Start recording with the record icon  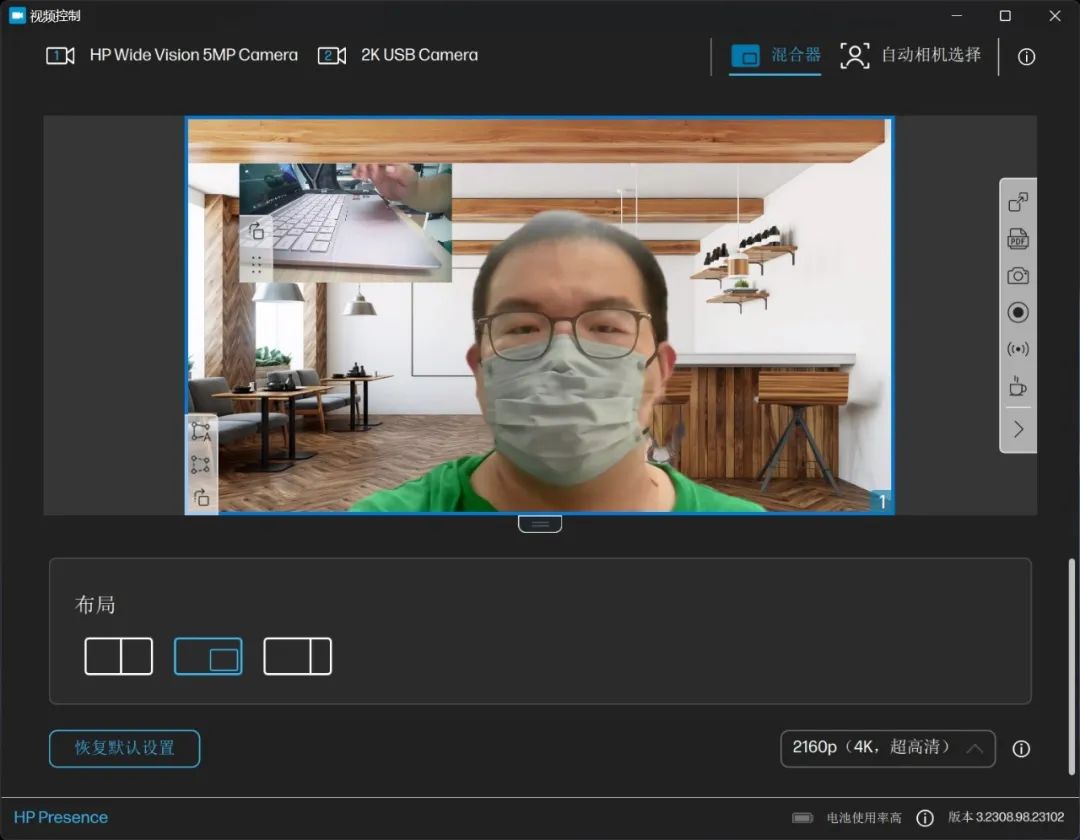[x=1018, y=313]
